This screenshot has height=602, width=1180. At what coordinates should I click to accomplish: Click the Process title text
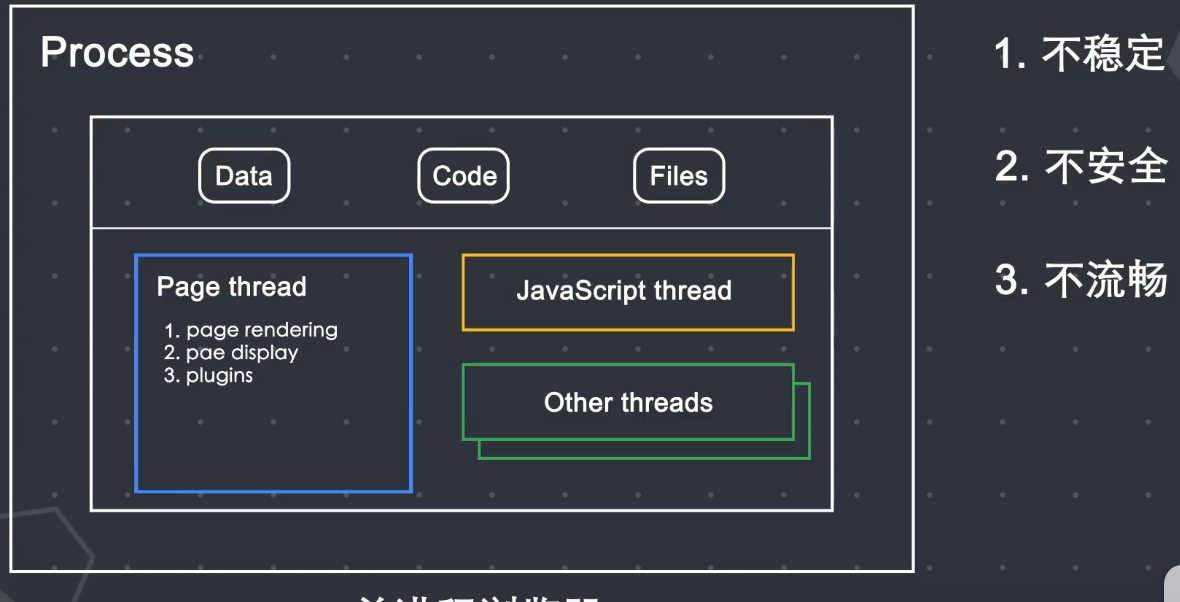tap(117, 52)
